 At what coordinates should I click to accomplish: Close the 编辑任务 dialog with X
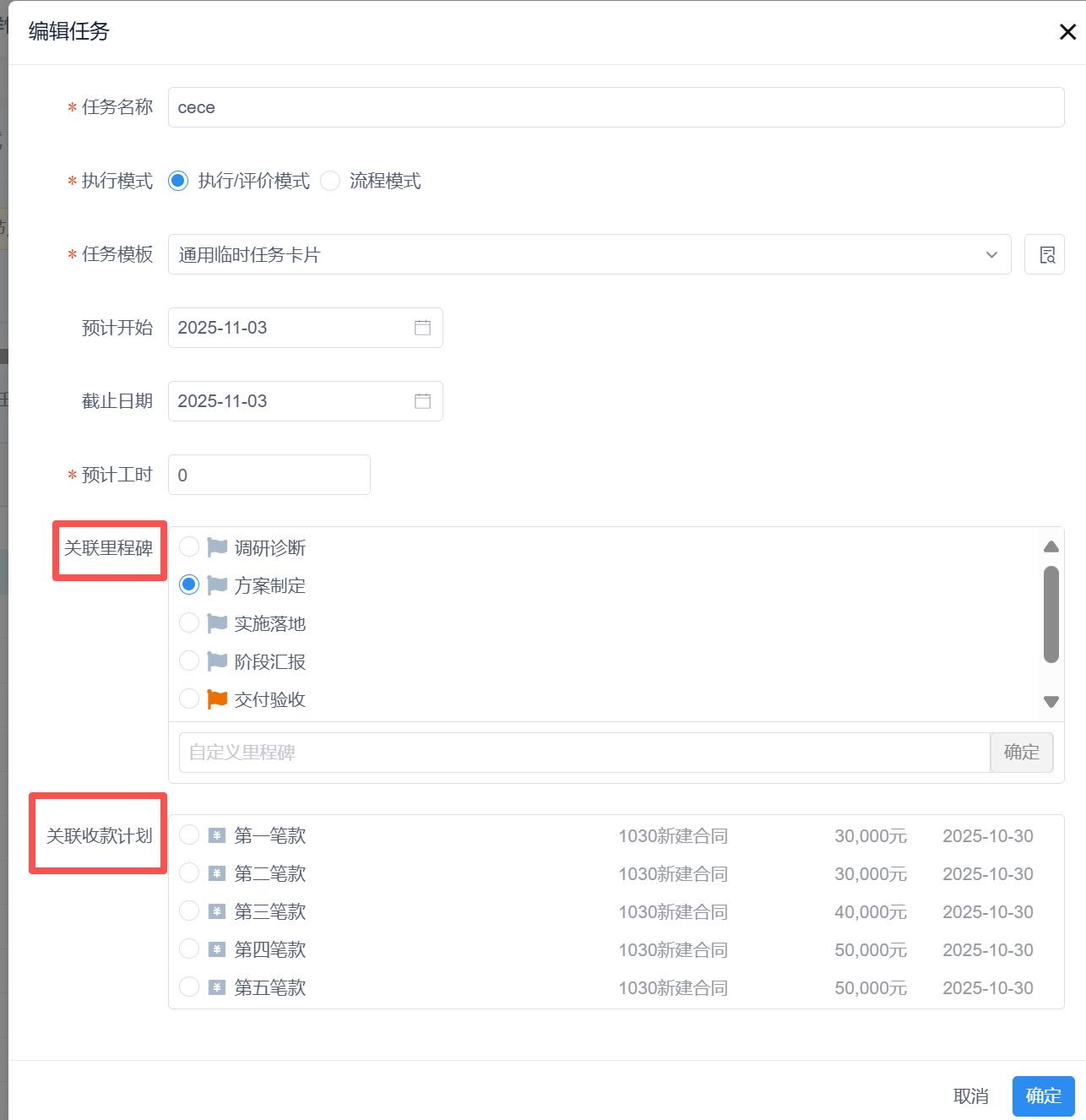tap(1067, 32)
